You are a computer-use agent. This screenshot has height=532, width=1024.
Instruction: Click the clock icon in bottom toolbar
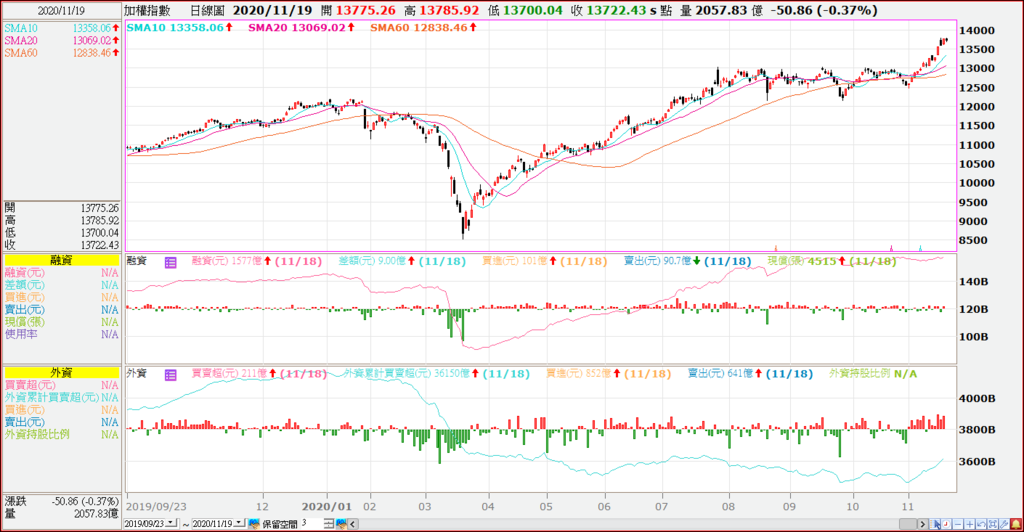946,524
